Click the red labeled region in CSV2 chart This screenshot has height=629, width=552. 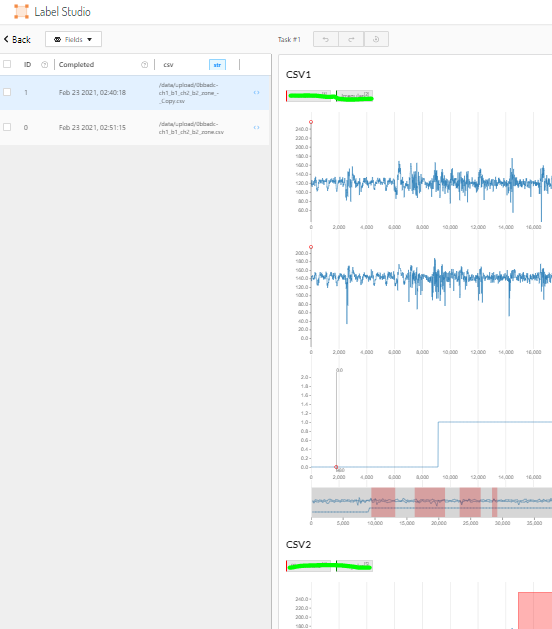(x=535, y=610)
